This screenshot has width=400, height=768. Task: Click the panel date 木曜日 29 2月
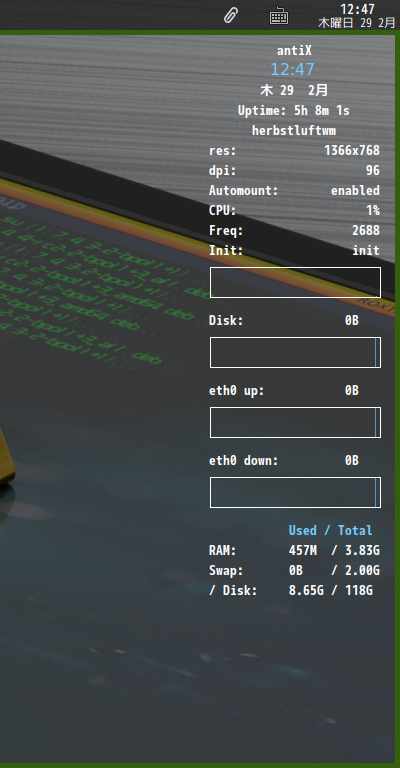[x=356, y=23]
